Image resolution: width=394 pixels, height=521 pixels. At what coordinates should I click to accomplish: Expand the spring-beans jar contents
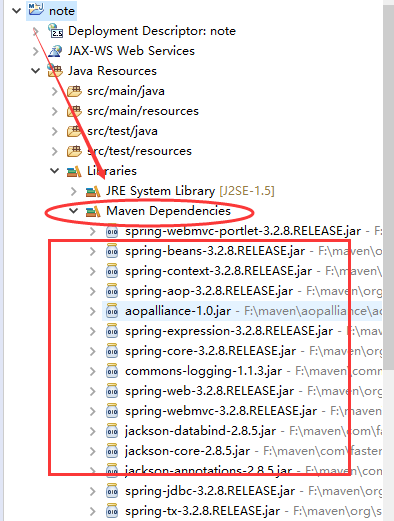93,251
